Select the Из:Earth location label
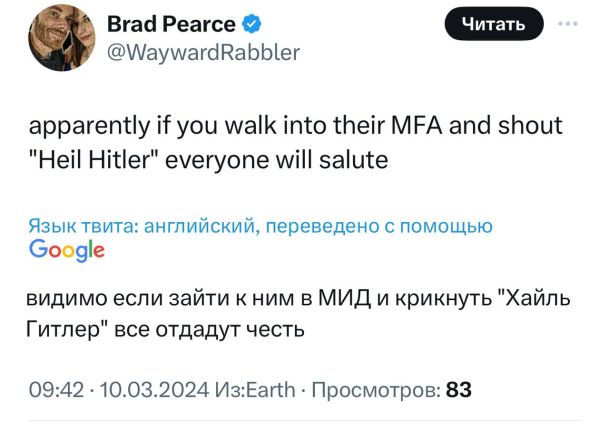This screenshot has width=609, height=423. point(250,389)
